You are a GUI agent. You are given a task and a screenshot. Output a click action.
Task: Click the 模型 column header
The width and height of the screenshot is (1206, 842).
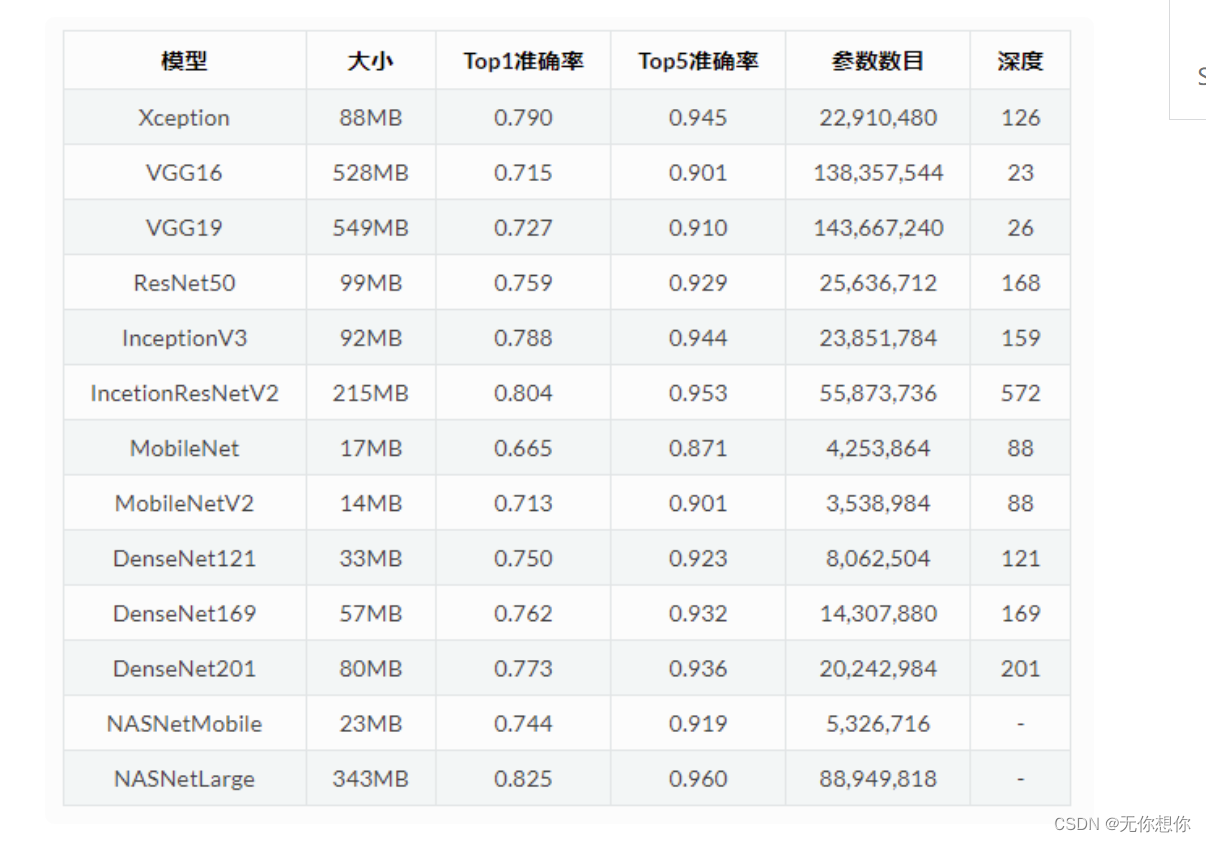click(x=184, y=61)
